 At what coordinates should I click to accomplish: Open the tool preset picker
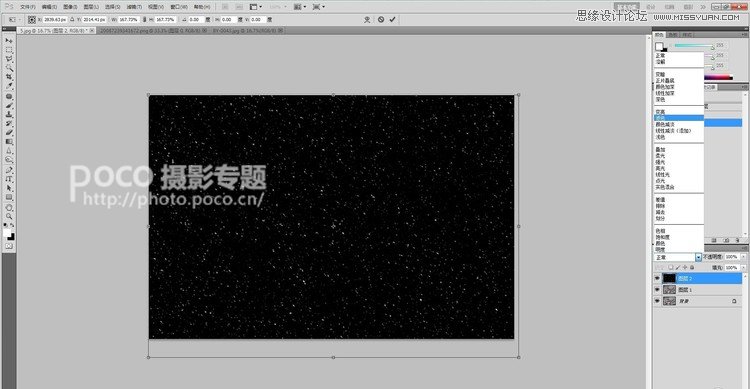point(14,20)
